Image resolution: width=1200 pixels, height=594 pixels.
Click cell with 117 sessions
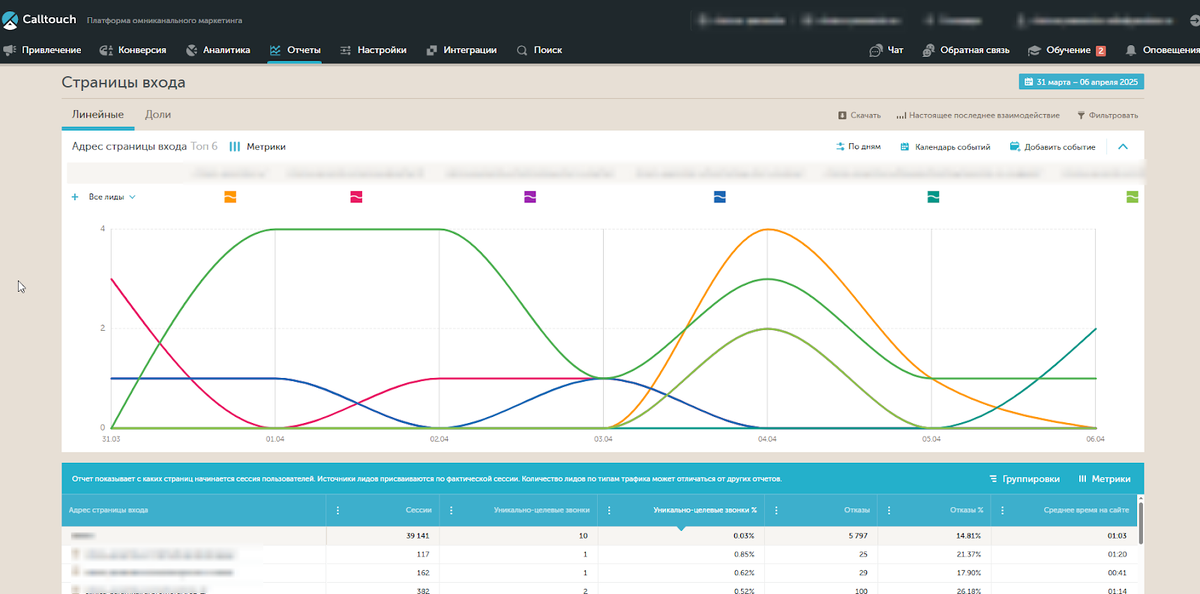pos(423,553)
